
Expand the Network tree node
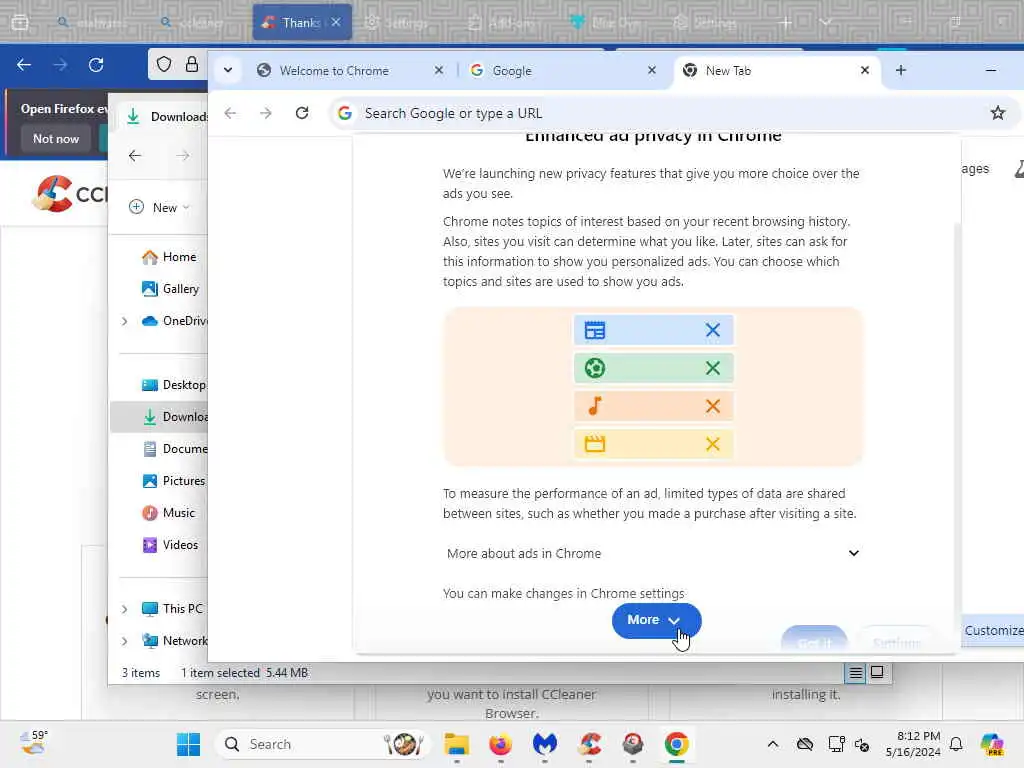(x=124, y=641)
